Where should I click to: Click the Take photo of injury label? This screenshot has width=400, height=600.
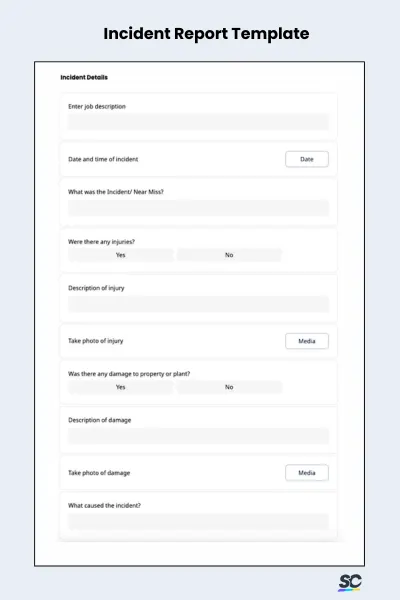click(x=96, y=341)
